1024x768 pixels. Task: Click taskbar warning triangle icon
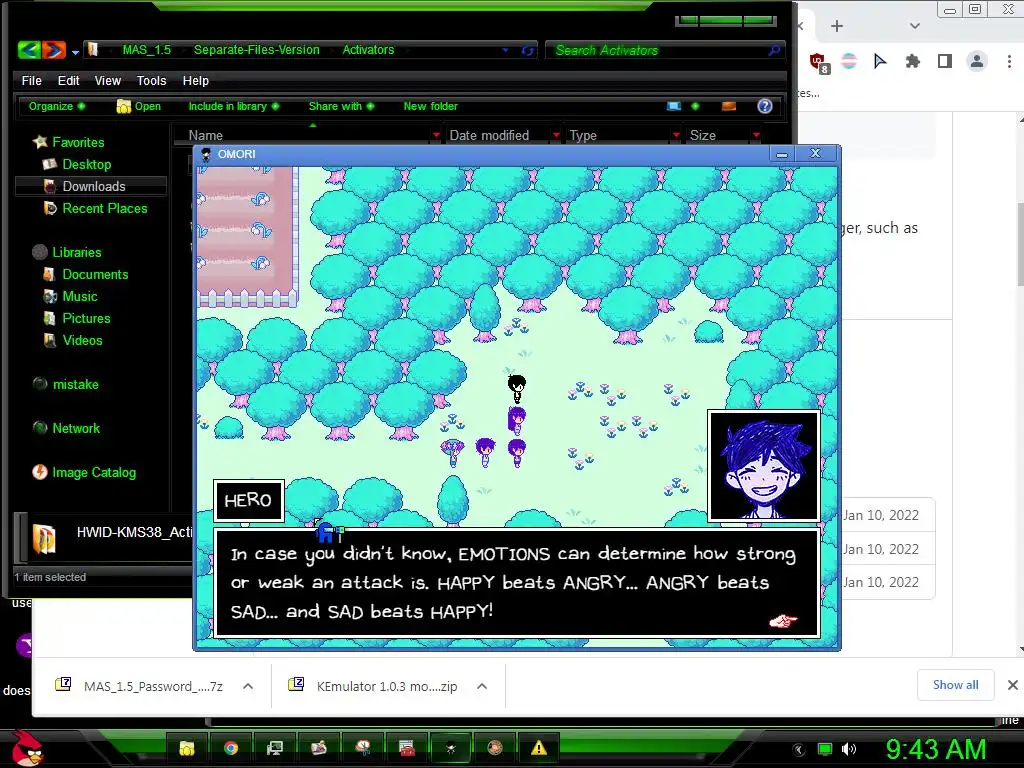coord(539,748)
